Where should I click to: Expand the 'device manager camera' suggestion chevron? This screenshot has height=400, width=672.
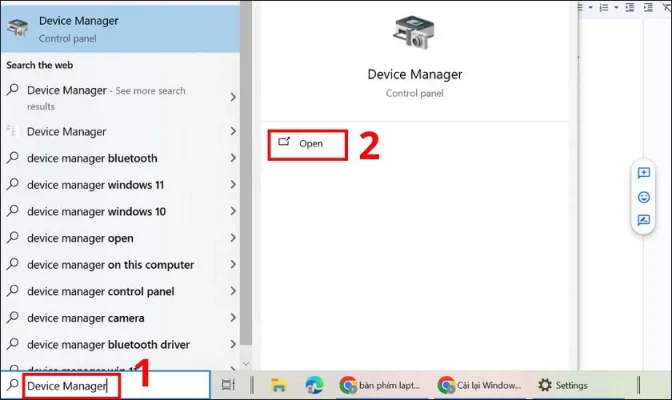[233, 319]
